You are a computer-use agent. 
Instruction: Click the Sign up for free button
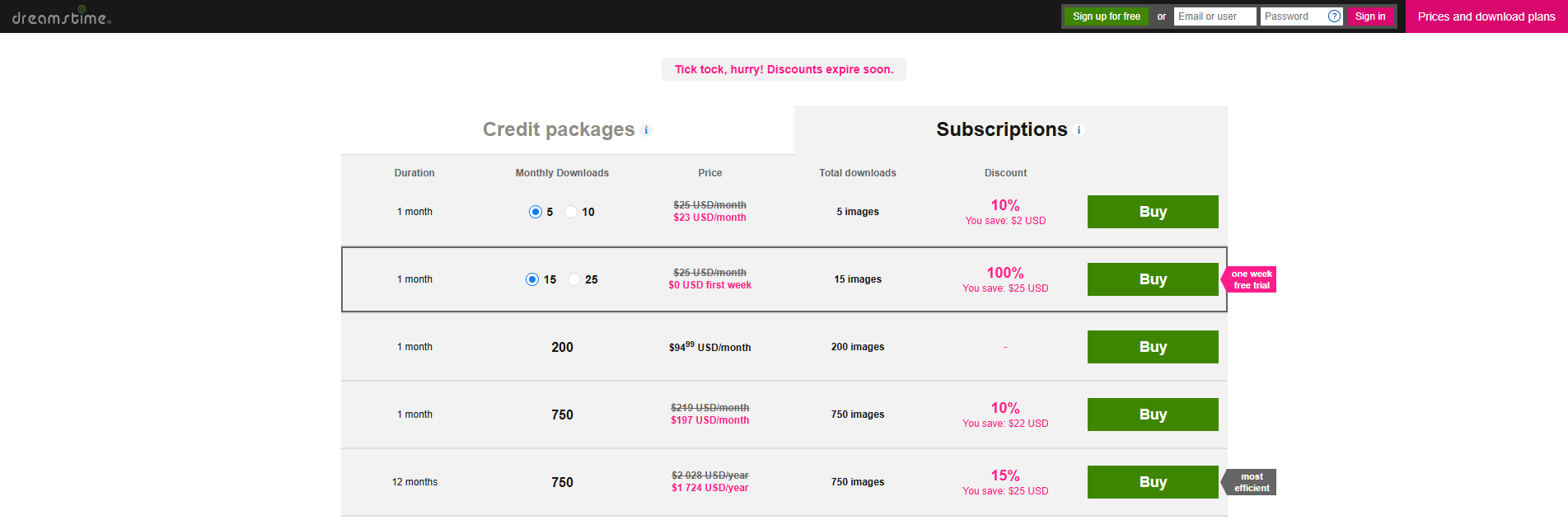pos(1106,16)
